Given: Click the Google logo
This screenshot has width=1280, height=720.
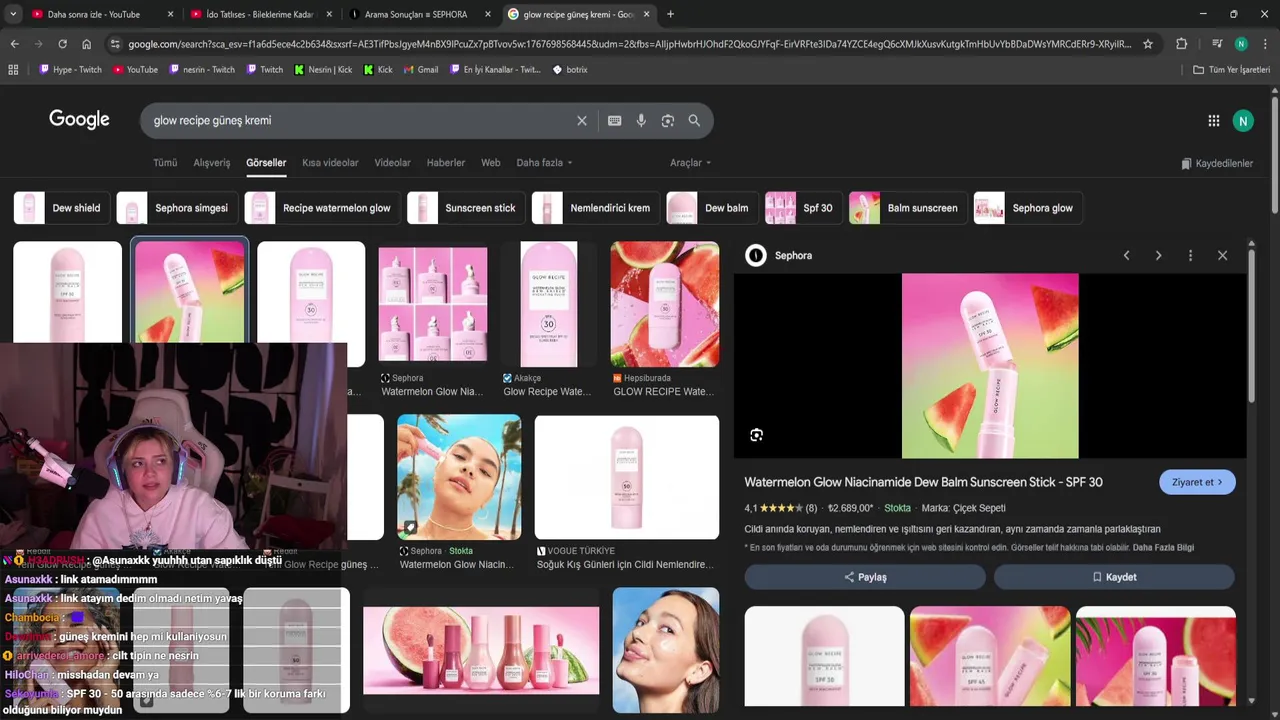Looking at the screenshot, I should tap(79, 120).
